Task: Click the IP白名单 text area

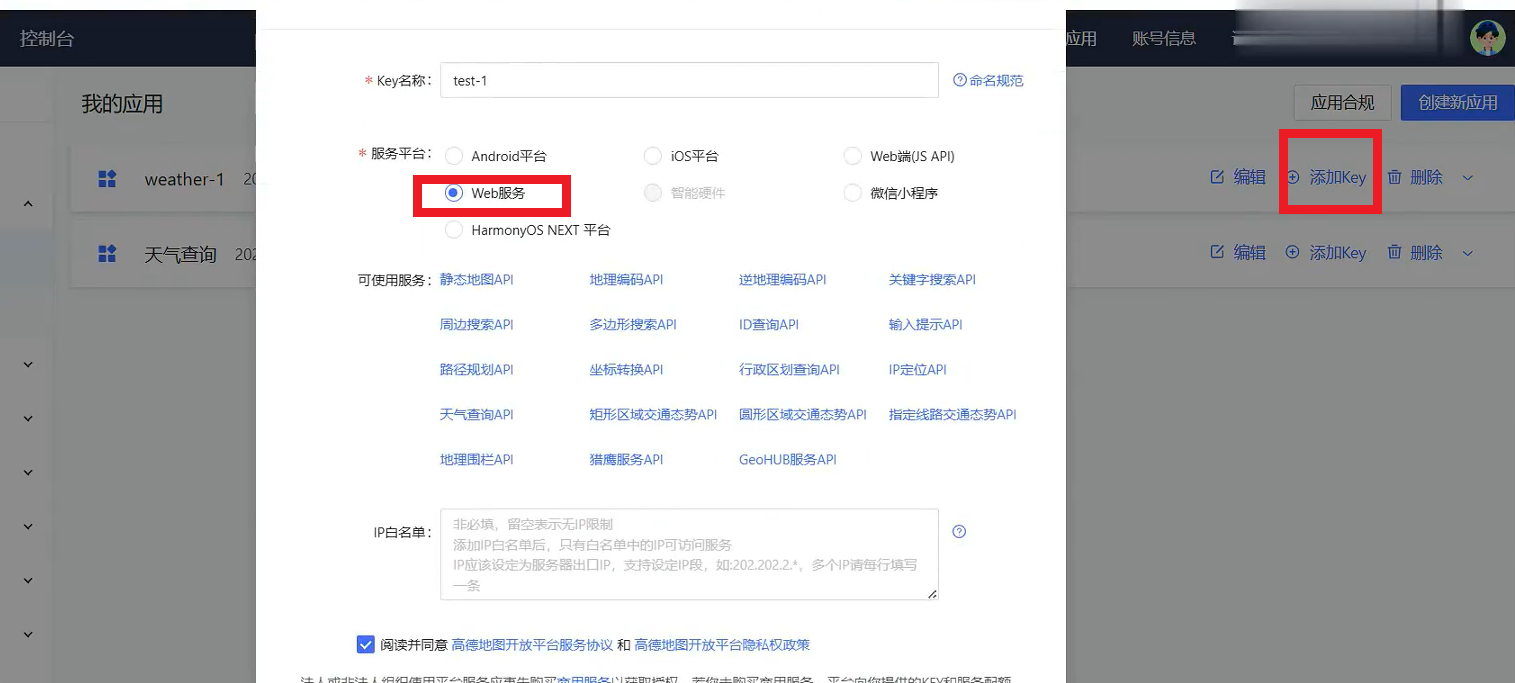Action: [x=689, y=554]
